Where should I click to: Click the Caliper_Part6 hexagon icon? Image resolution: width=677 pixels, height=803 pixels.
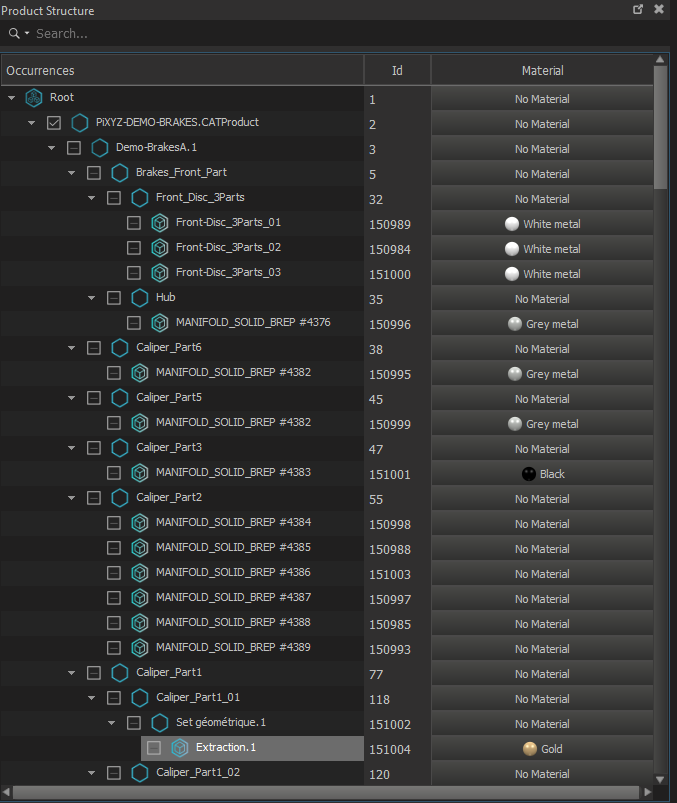tap(119, 348)
